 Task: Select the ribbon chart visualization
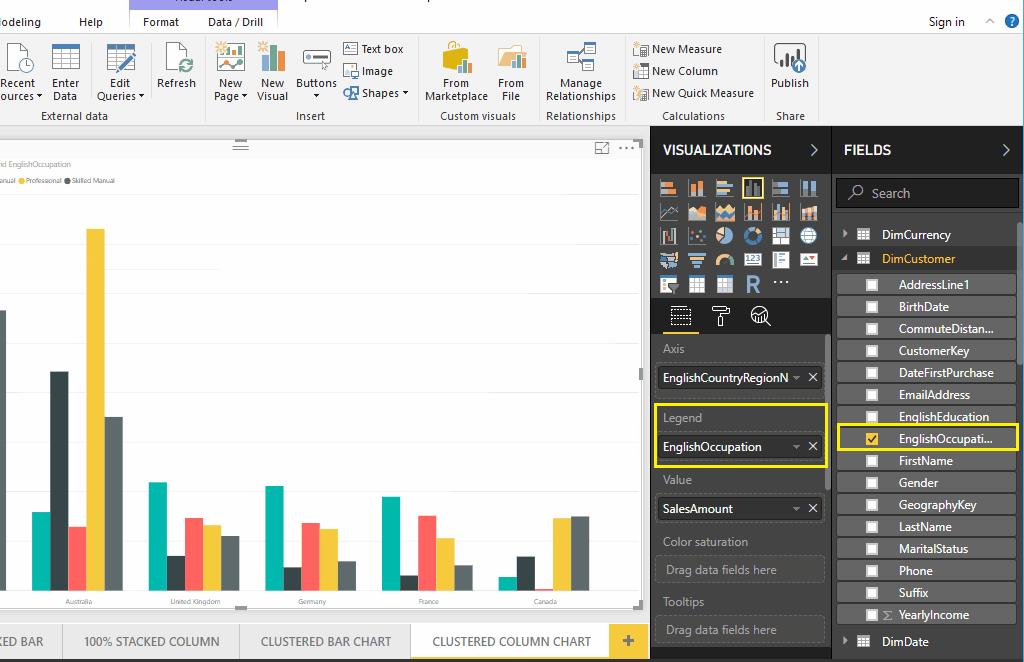tap(808, 212)
